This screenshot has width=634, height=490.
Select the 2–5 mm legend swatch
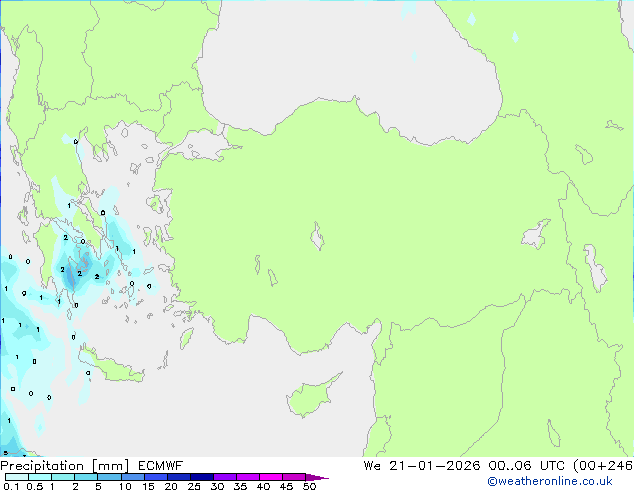click(x=86, y=477)
